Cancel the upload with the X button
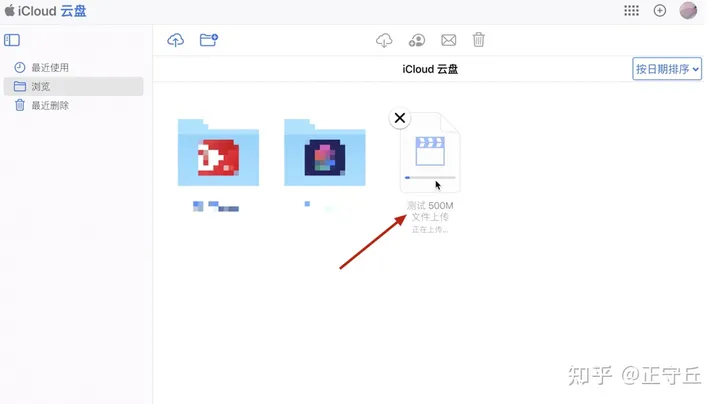 (399, 118)
